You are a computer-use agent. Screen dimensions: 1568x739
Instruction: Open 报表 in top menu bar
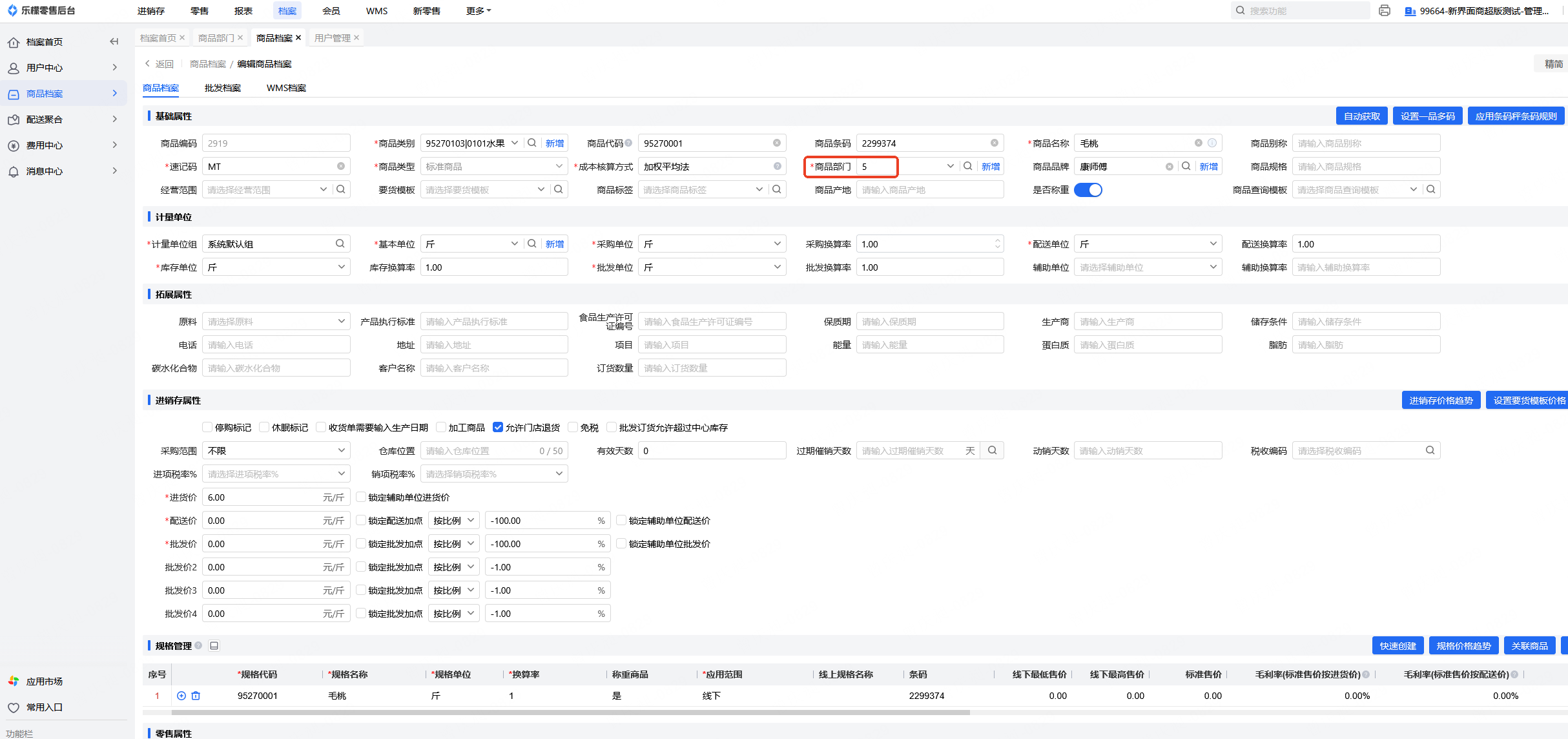(x=243, y=11)
